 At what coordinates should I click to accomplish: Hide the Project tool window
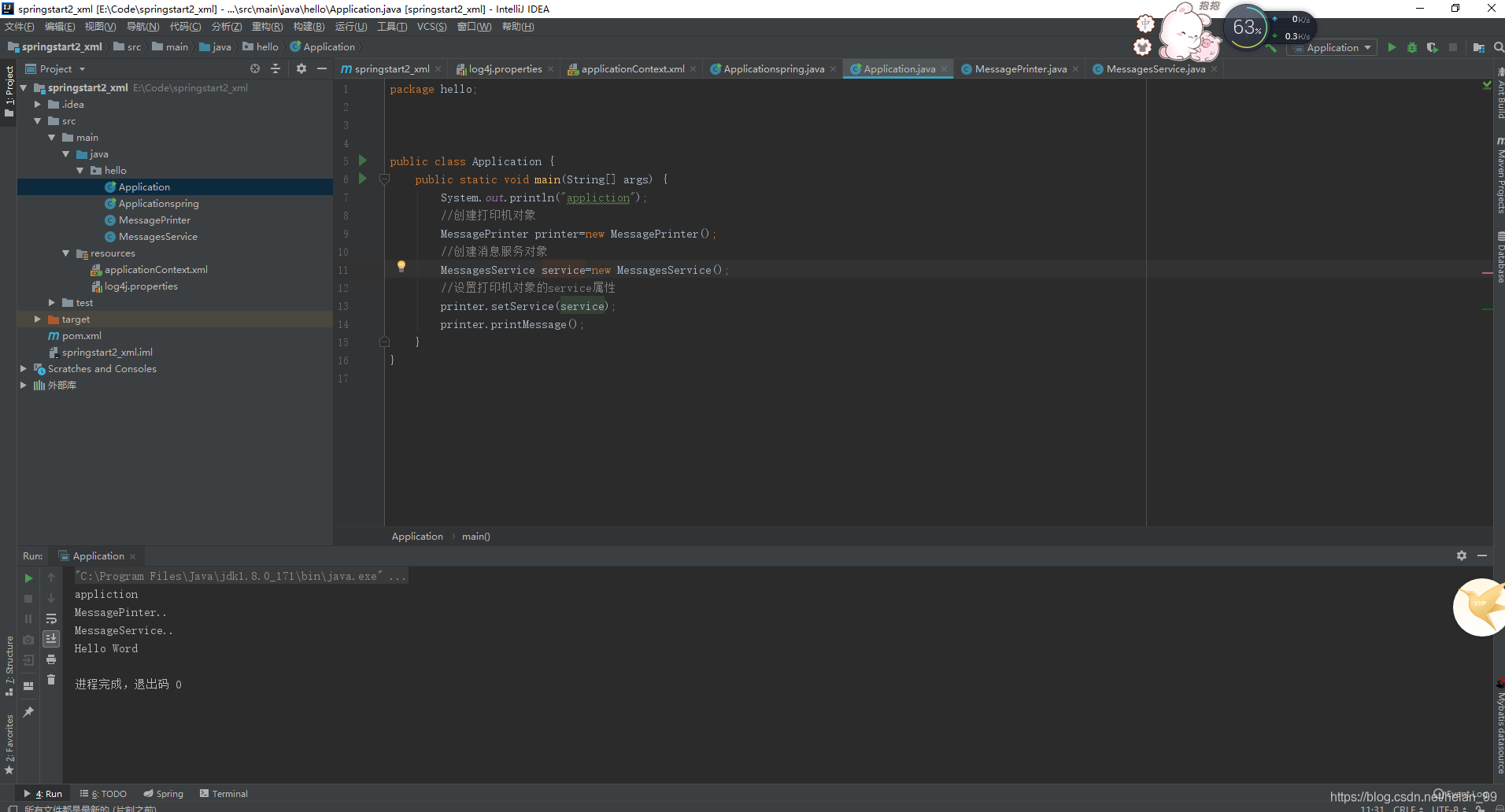click(x=322, y=69)
